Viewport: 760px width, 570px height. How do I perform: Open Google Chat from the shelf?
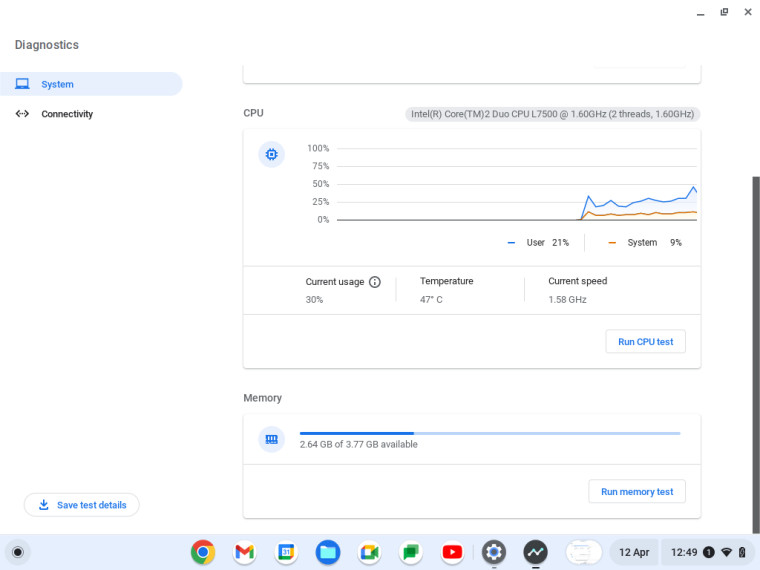pos(411,552)
